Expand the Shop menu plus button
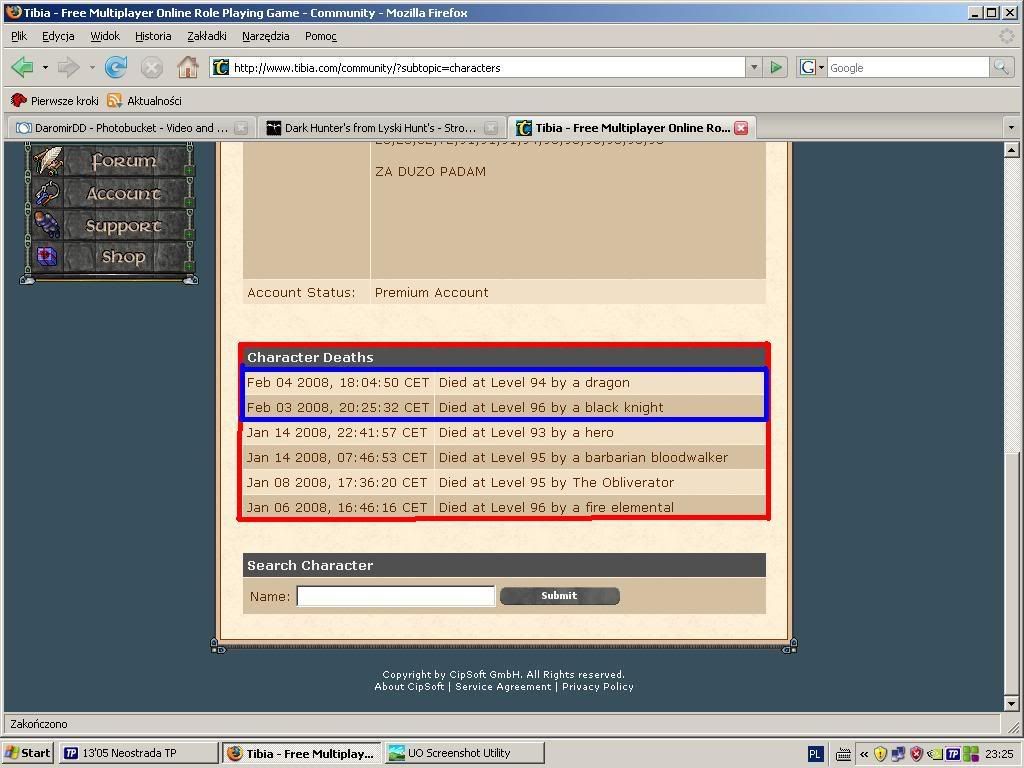 click(189, 266)
